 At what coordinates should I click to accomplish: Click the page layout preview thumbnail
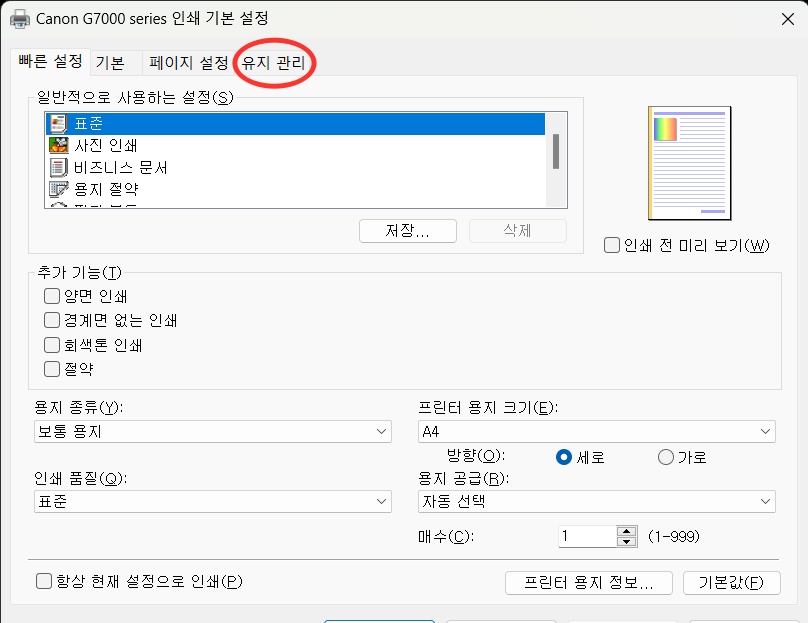689,163
